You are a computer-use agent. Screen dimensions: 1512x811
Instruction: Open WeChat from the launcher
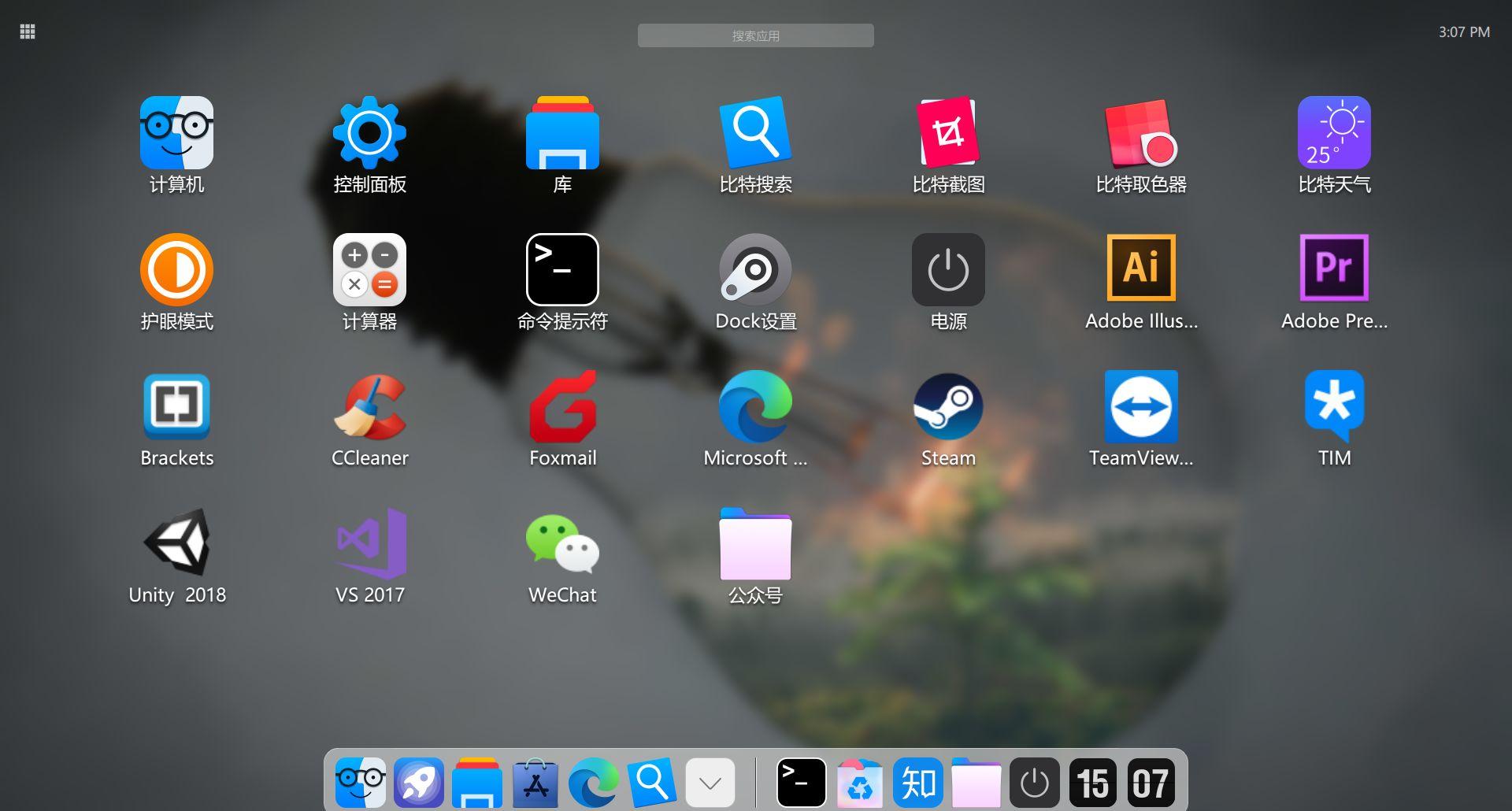562,543
